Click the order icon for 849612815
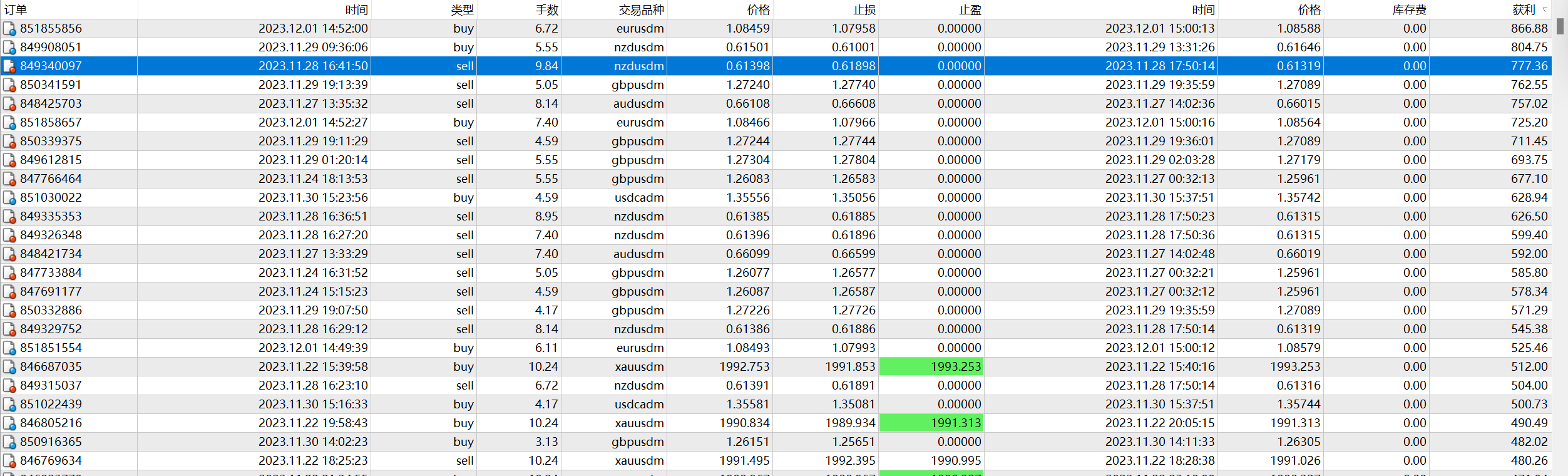The height and width of the screenshot is (476, 1568). pyautogui.click(x=9, y=160)
